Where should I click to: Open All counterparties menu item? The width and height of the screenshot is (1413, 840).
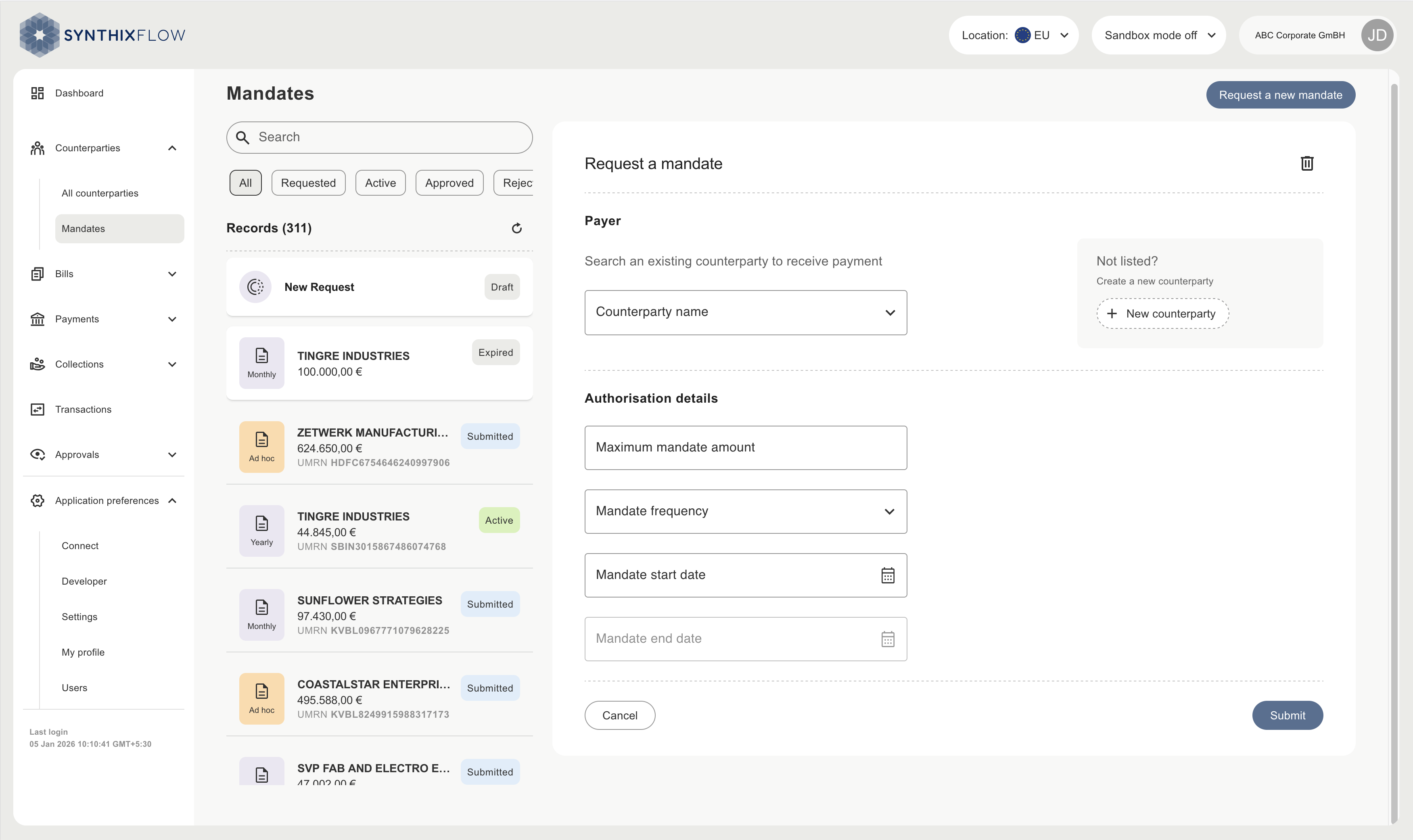(x=100, y=193)
